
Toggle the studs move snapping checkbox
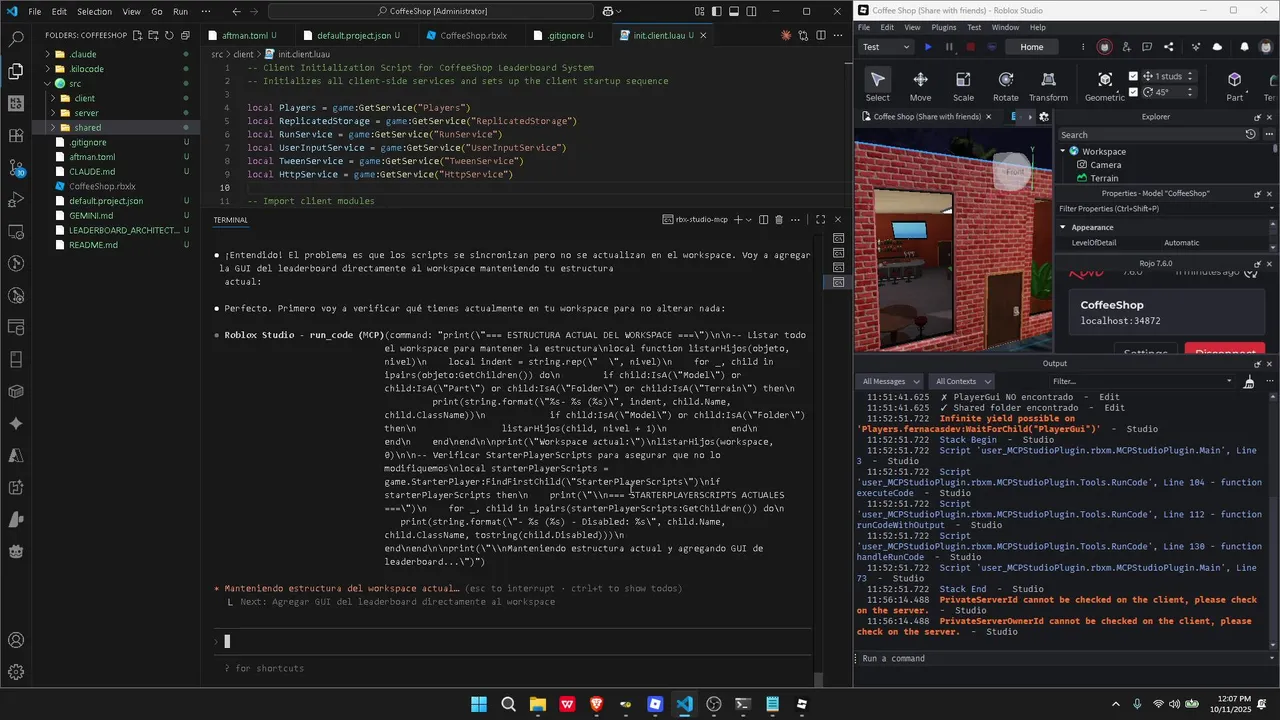[1133, 76]
